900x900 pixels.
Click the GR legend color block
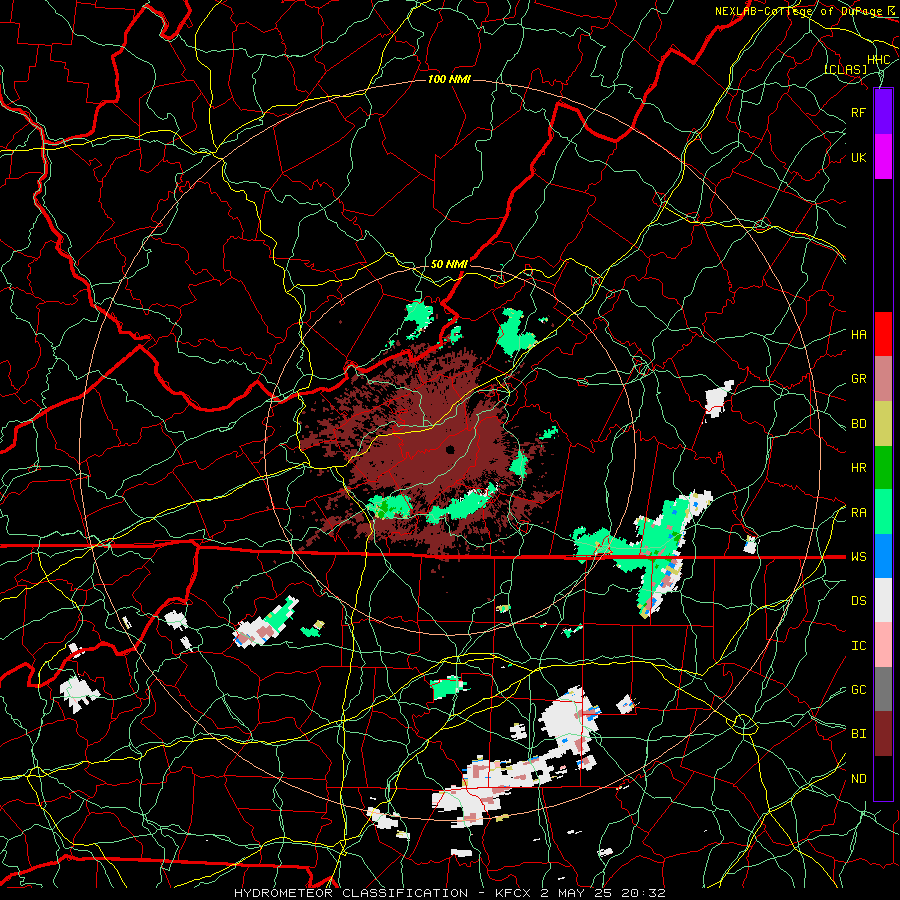point(883,379)
